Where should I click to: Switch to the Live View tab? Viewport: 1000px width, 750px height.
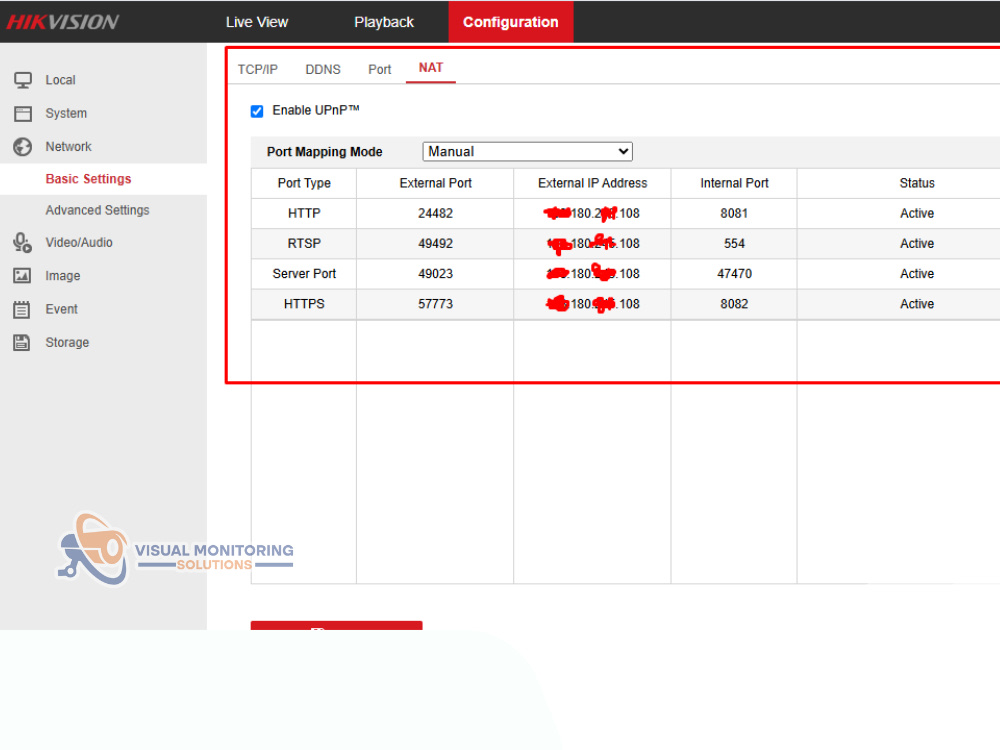[x=257, y=22]
